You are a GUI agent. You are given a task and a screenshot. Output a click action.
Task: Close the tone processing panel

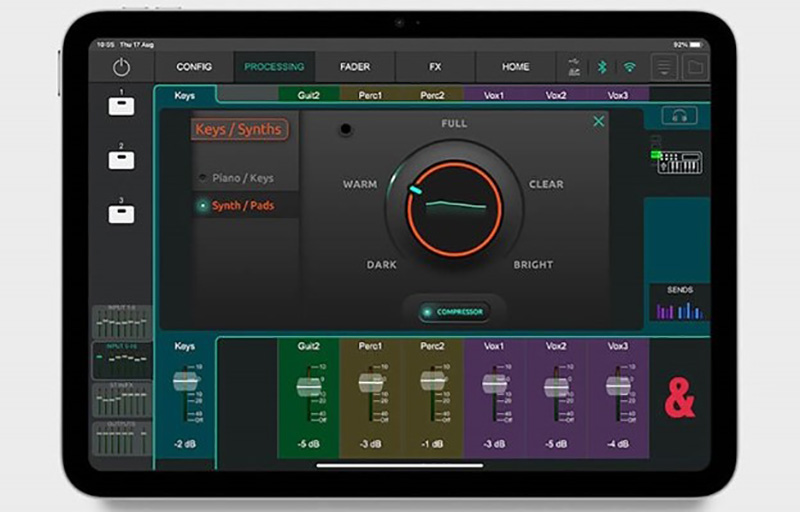point(598,121)
